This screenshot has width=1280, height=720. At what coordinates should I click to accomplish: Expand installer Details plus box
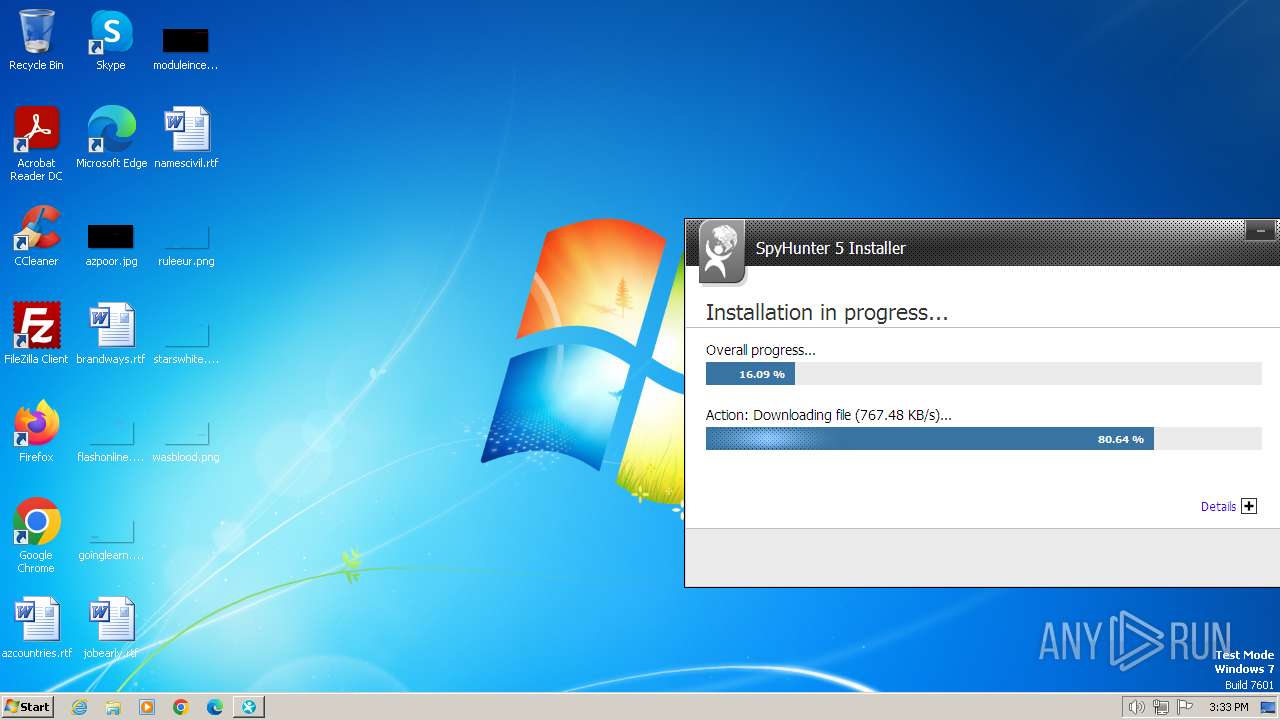pyautogui.click(x=1249, y=506)
